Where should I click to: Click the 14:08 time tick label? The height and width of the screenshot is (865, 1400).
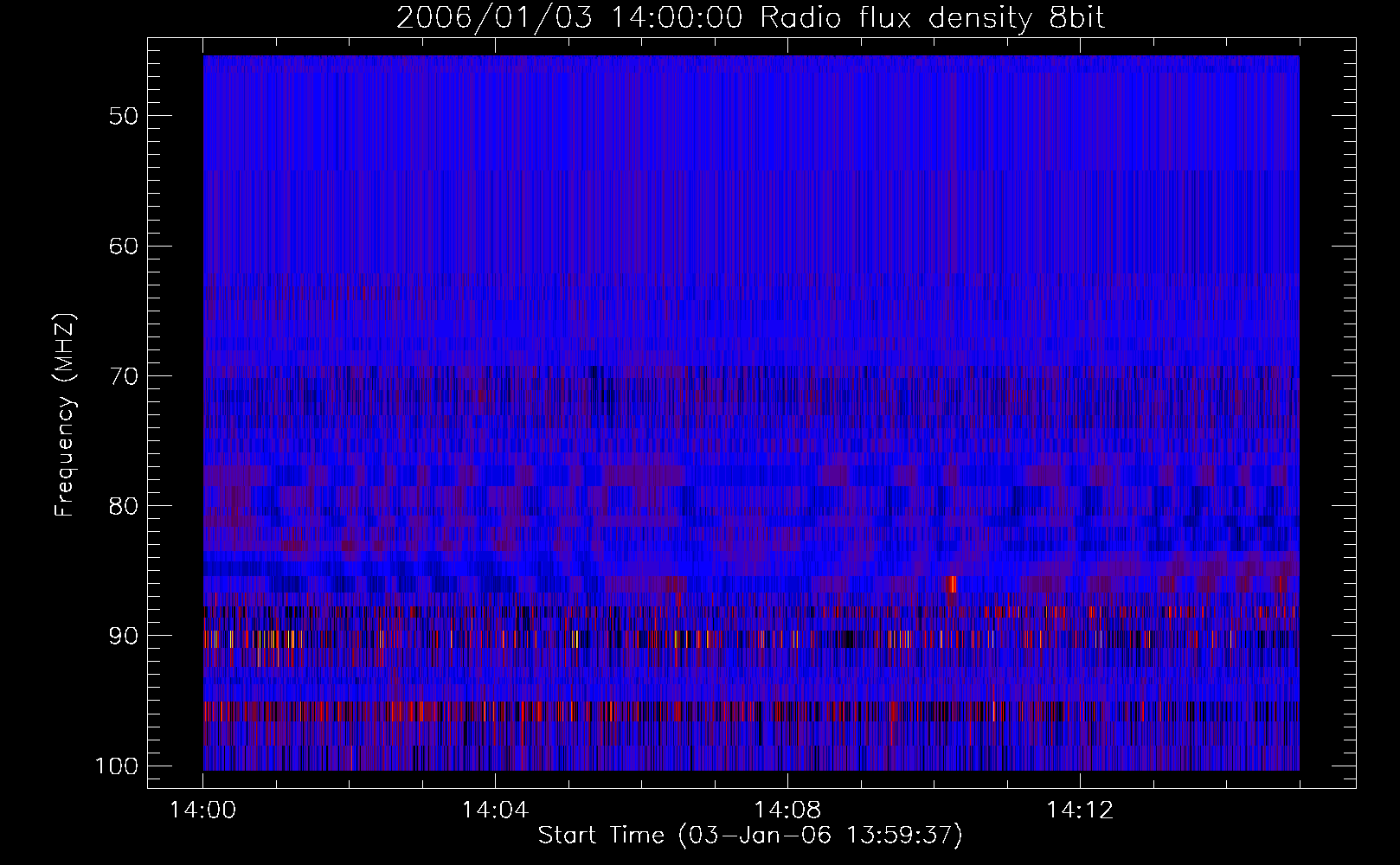click(787, 811)
